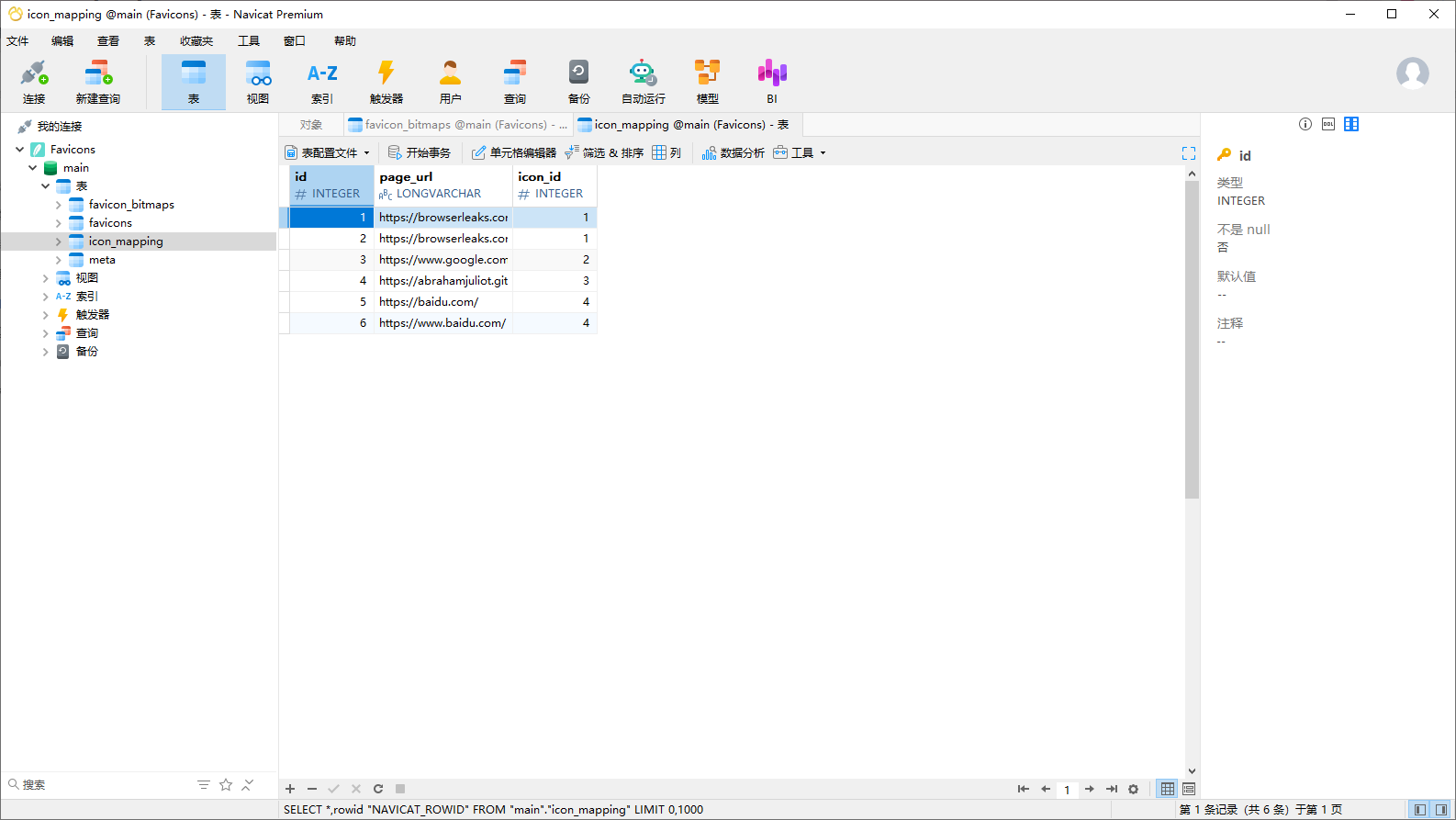Screen dimensions: 1456x820
Task: Click cell https://www.google.com
Action: pos(443,260)
